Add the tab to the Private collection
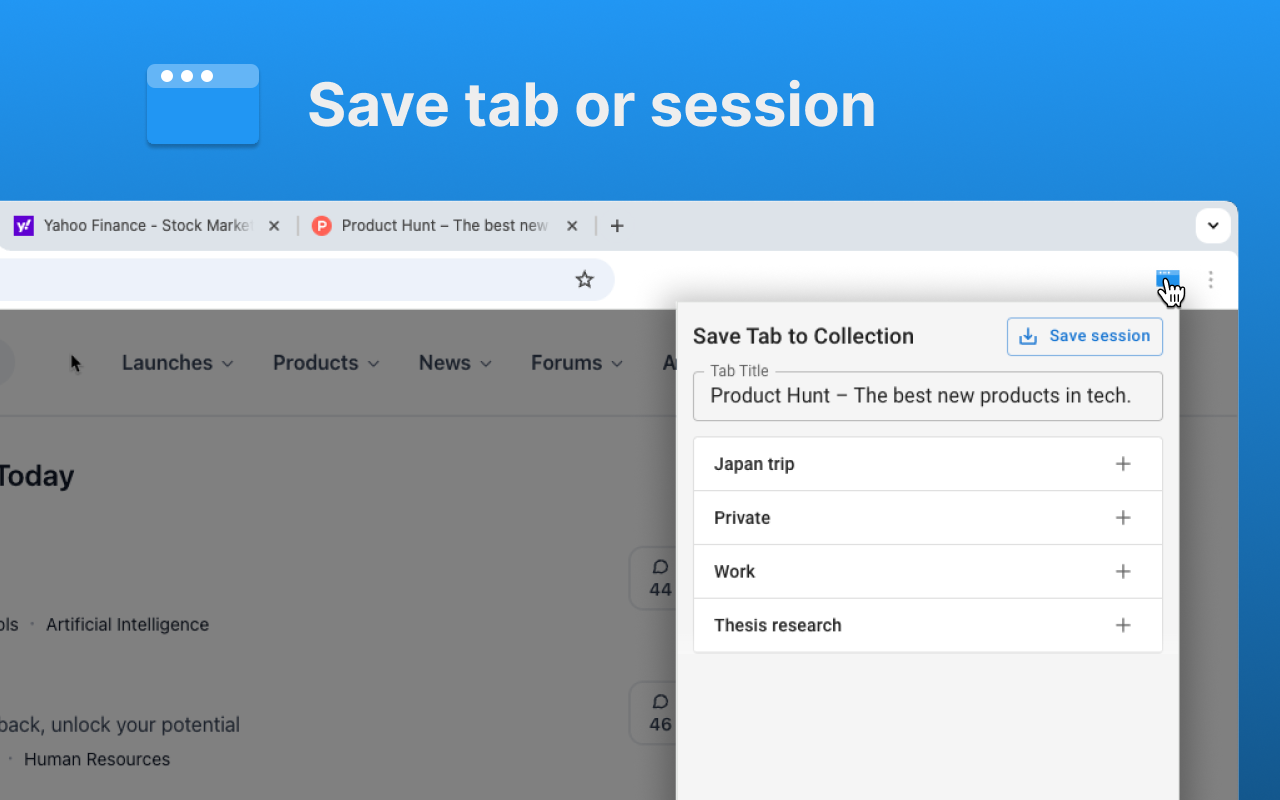 [1123, 518]
